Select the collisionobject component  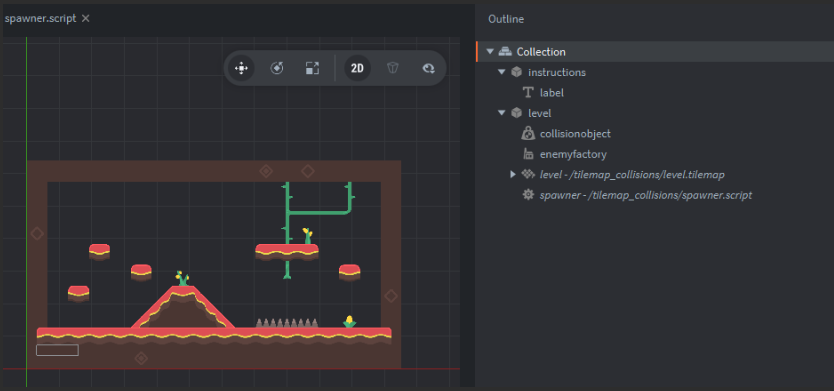coord(575,134)
